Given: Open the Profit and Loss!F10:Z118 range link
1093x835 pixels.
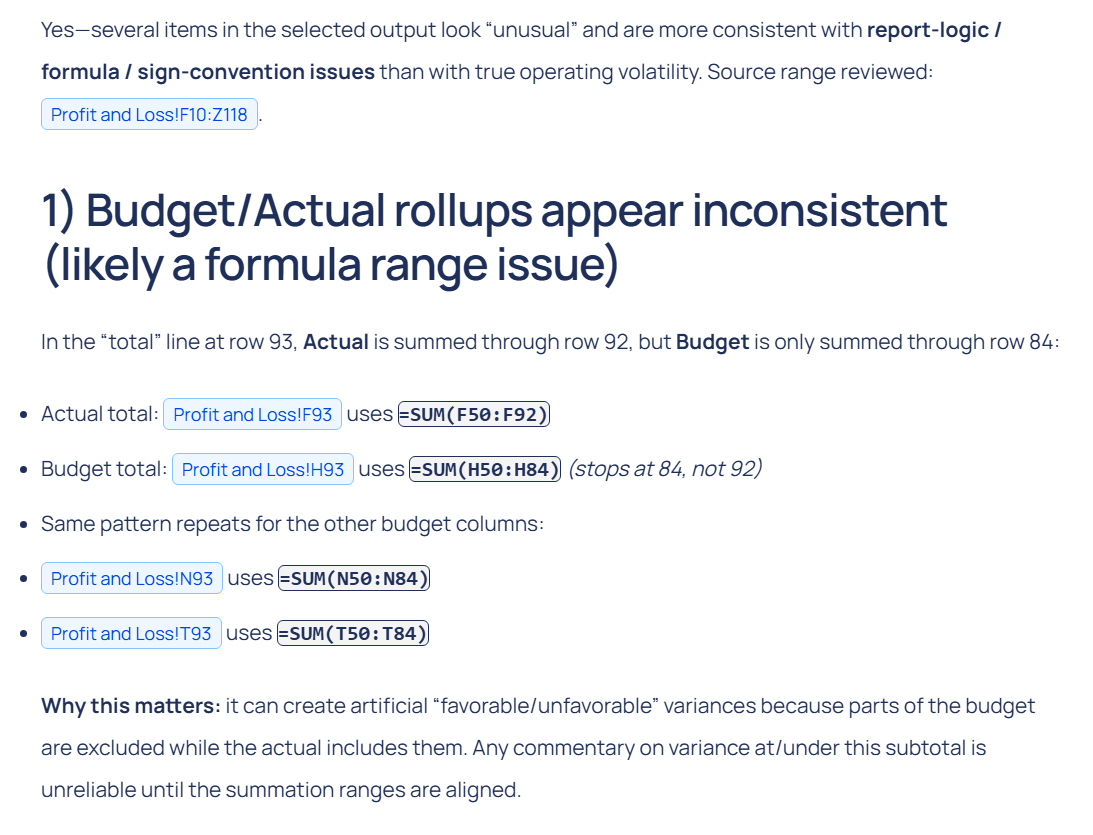Looking at the screenshot, I should (x=149, y=114).
